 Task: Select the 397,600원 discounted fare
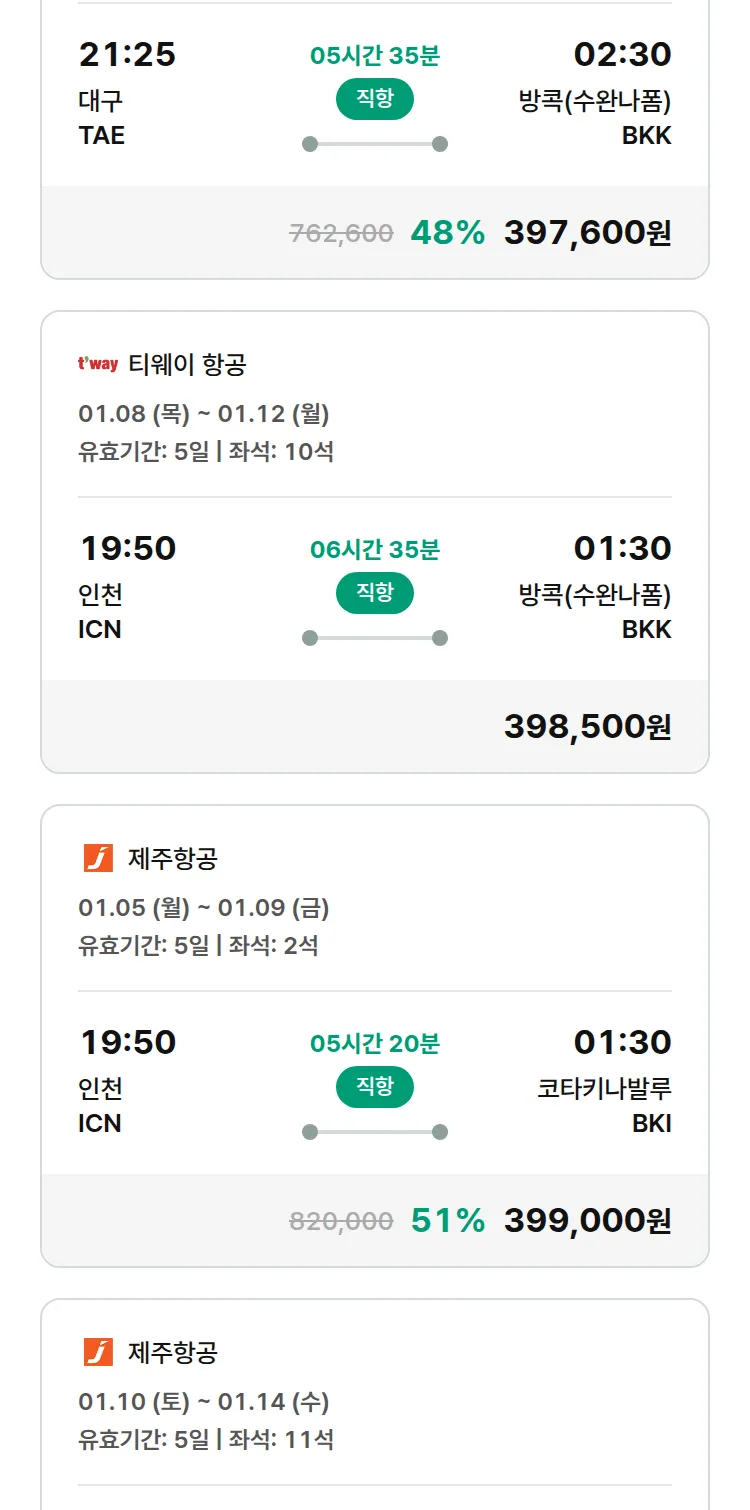tap(587, 233)
